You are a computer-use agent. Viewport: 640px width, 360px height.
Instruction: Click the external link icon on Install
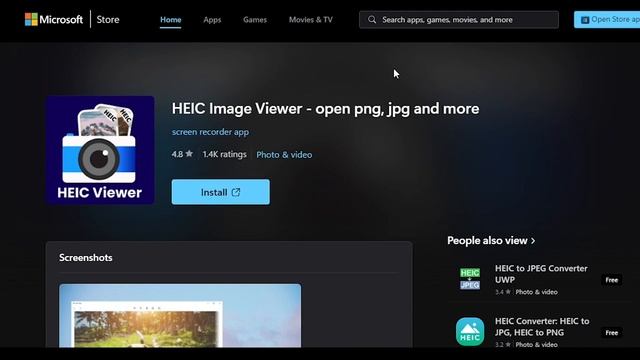pyautogui.click(x=236, y=192)
